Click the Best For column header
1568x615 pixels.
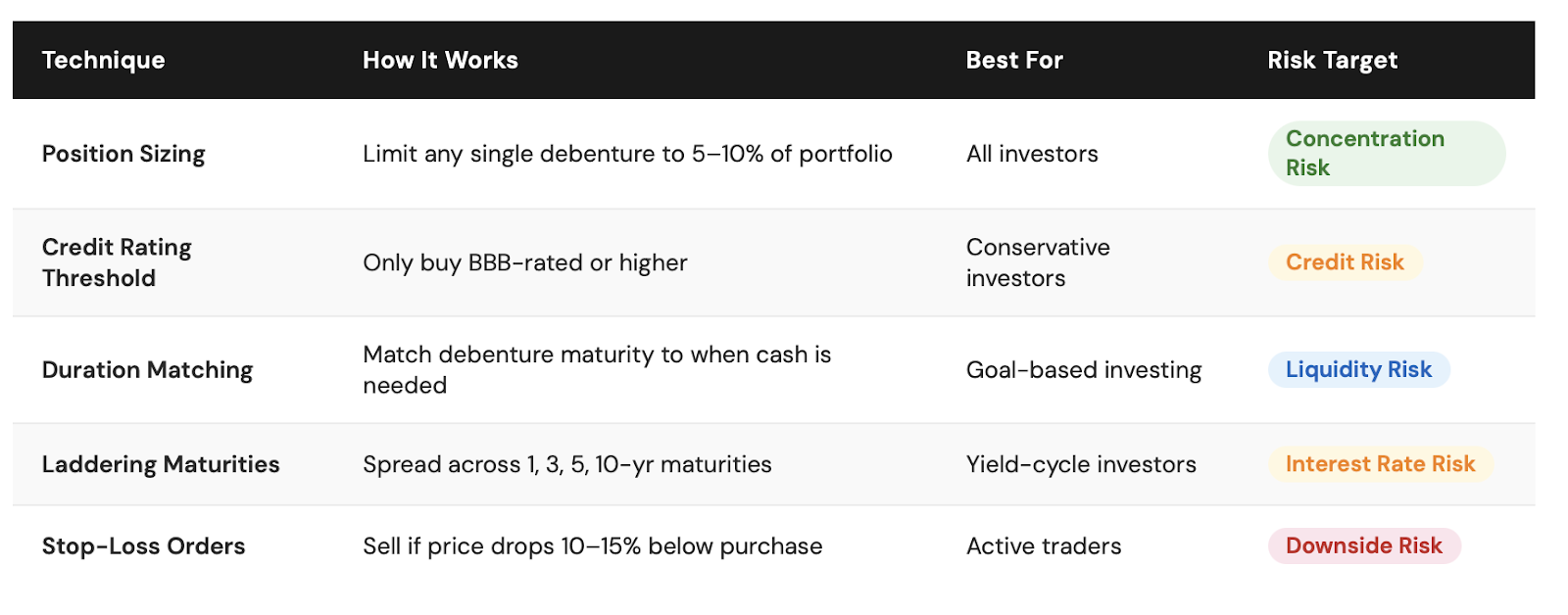click(1014, 61)
